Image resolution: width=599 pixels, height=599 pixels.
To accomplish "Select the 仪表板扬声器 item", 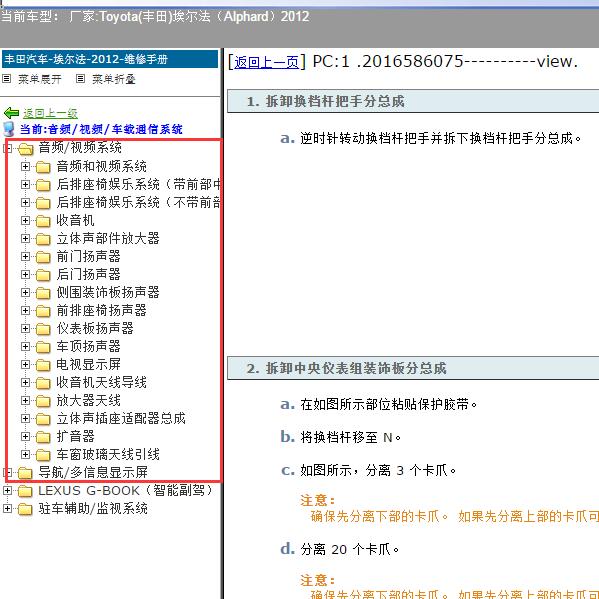I will pyautogui.click(x=95, y=328).
